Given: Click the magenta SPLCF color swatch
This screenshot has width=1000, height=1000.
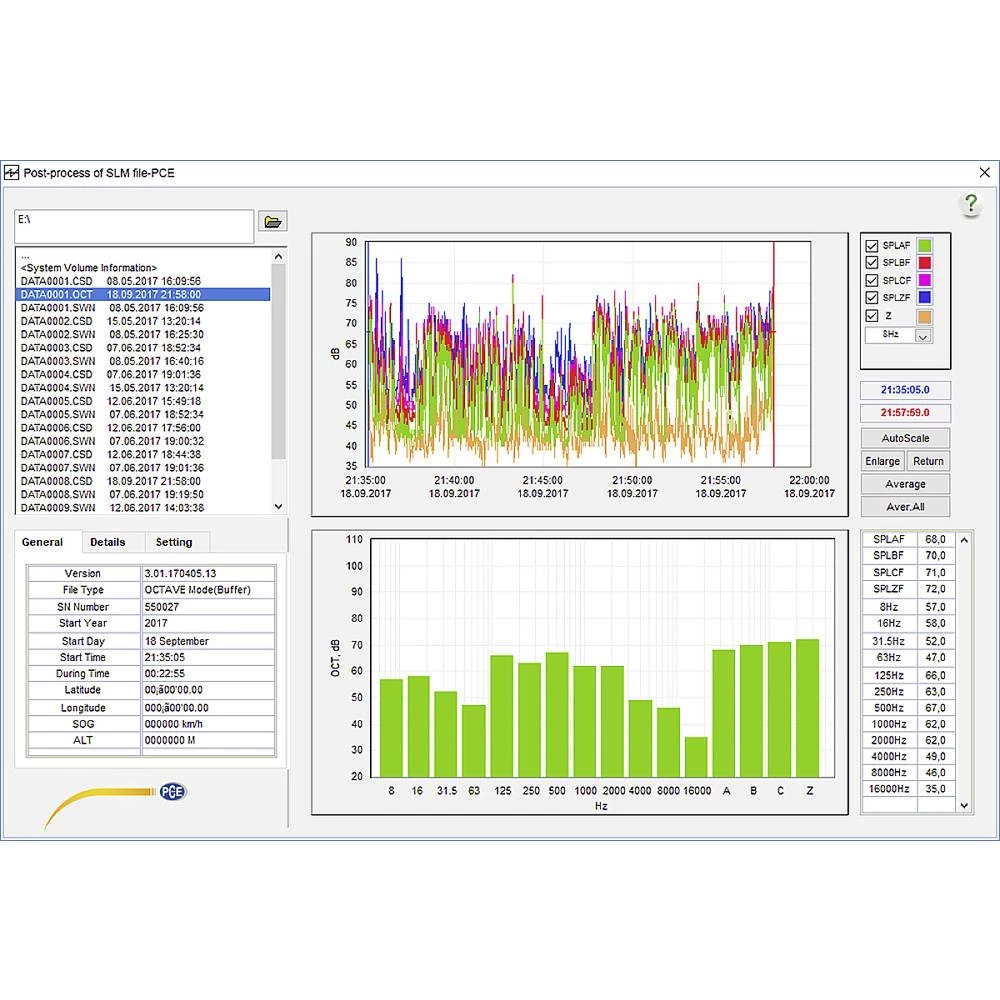Looking at the screenshot, I should coord(925,281).
